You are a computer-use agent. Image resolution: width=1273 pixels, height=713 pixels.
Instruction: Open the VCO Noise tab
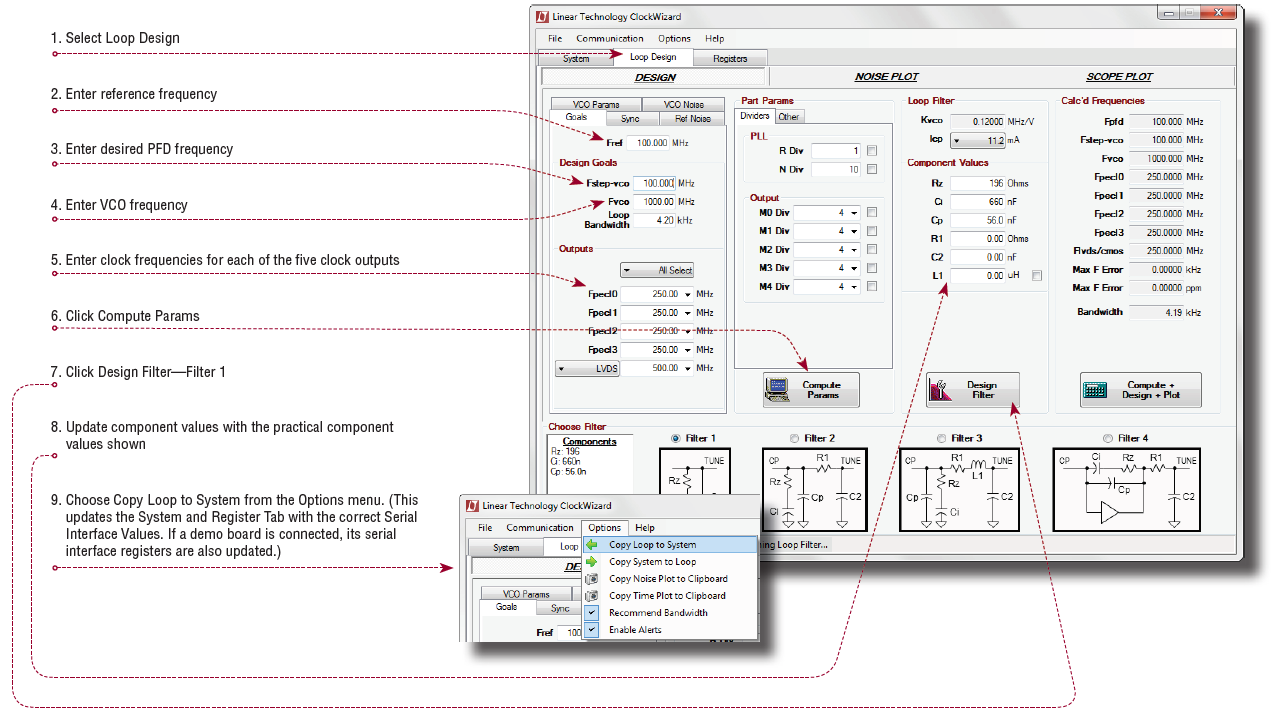point(680,104)
